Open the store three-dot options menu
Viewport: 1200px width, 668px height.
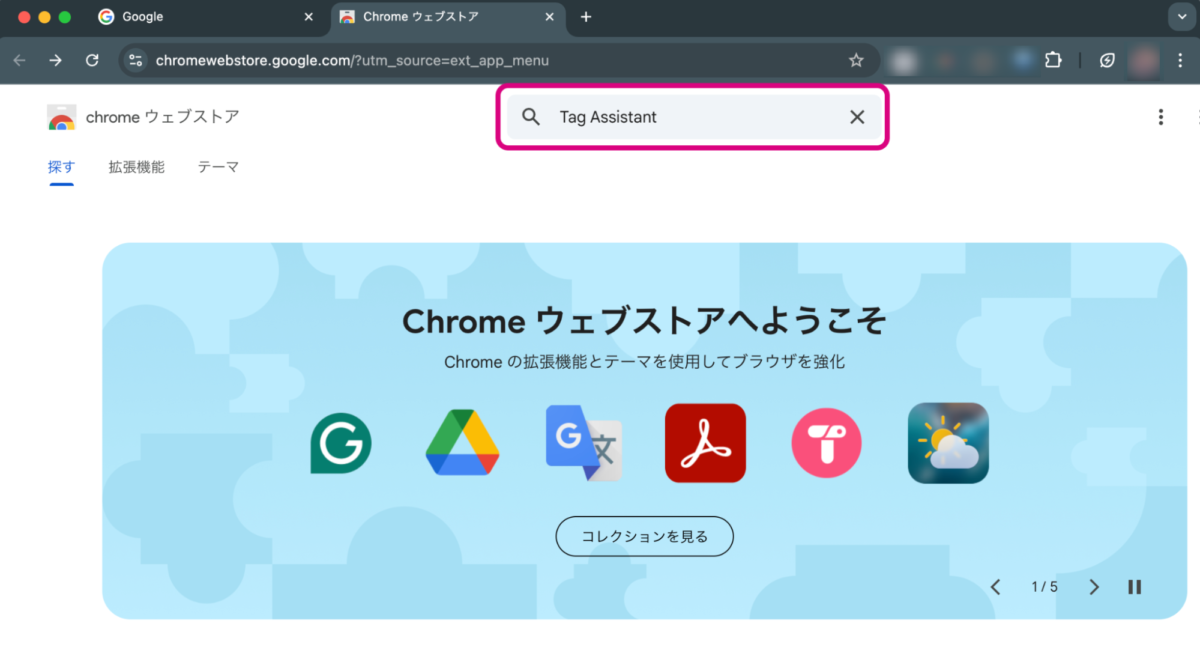coord(1161,117)
